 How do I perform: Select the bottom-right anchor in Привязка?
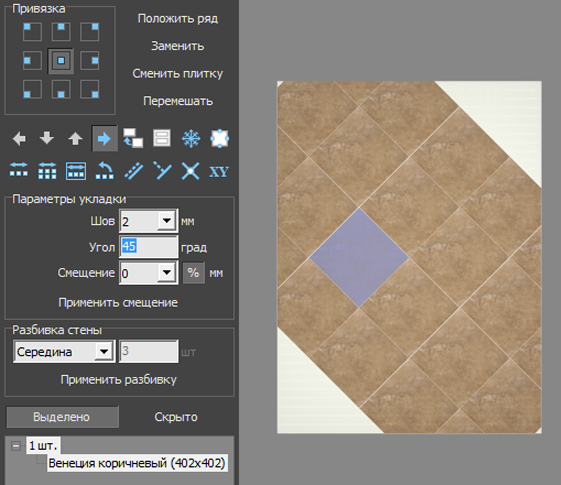(x=89, y=89)
